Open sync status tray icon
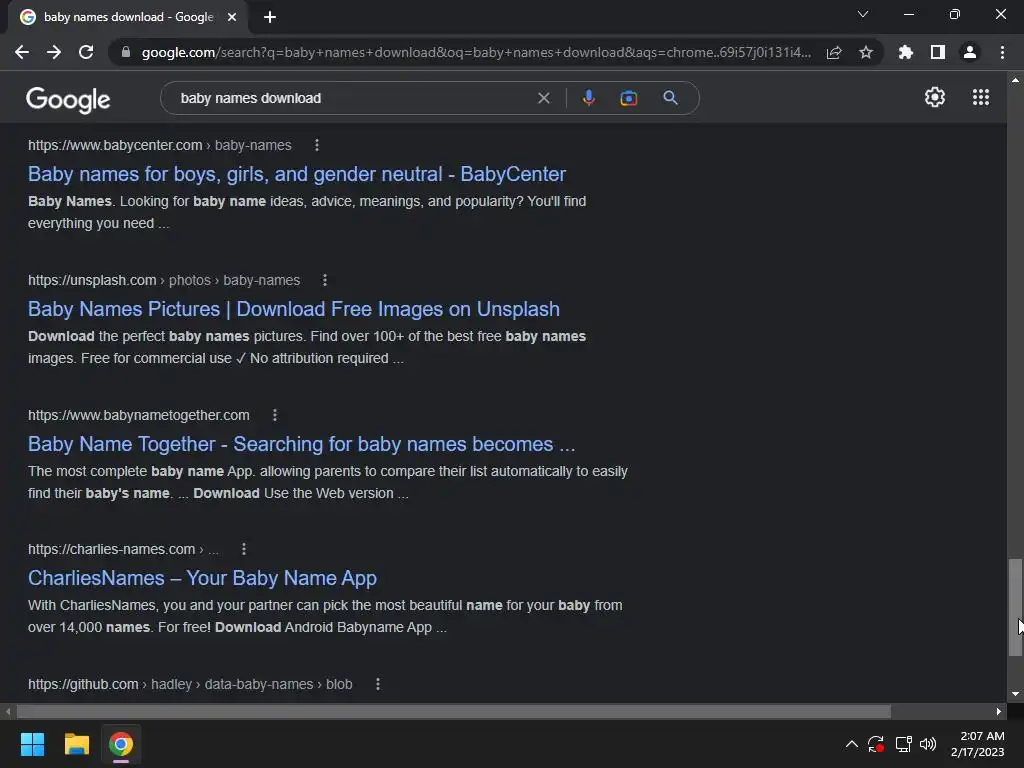 tap(875, 744)
